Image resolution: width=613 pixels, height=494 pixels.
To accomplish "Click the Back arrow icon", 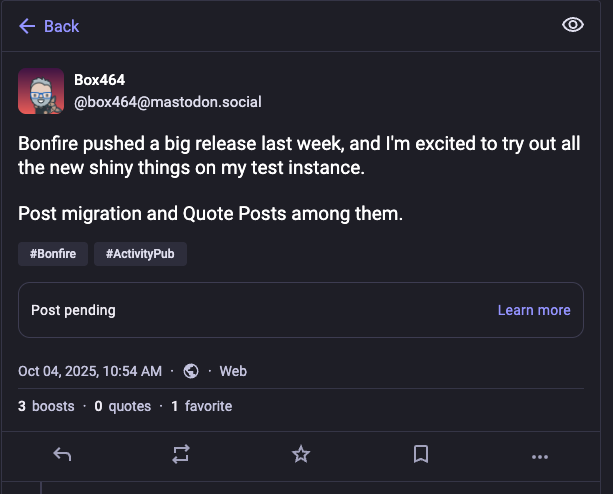I will [27, 26].
